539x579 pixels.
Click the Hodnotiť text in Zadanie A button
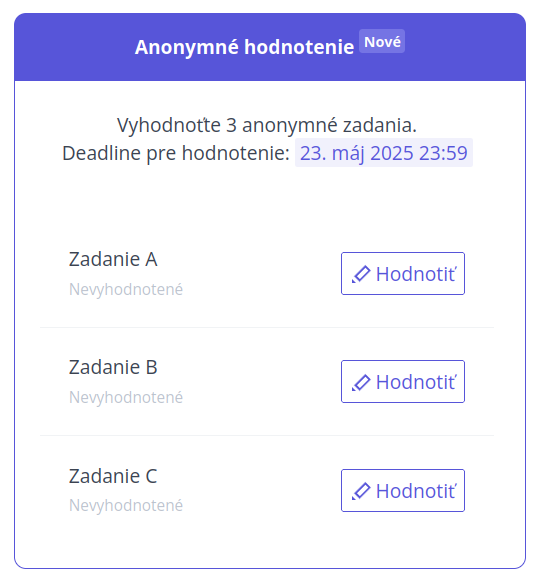(x=416, y=274)
